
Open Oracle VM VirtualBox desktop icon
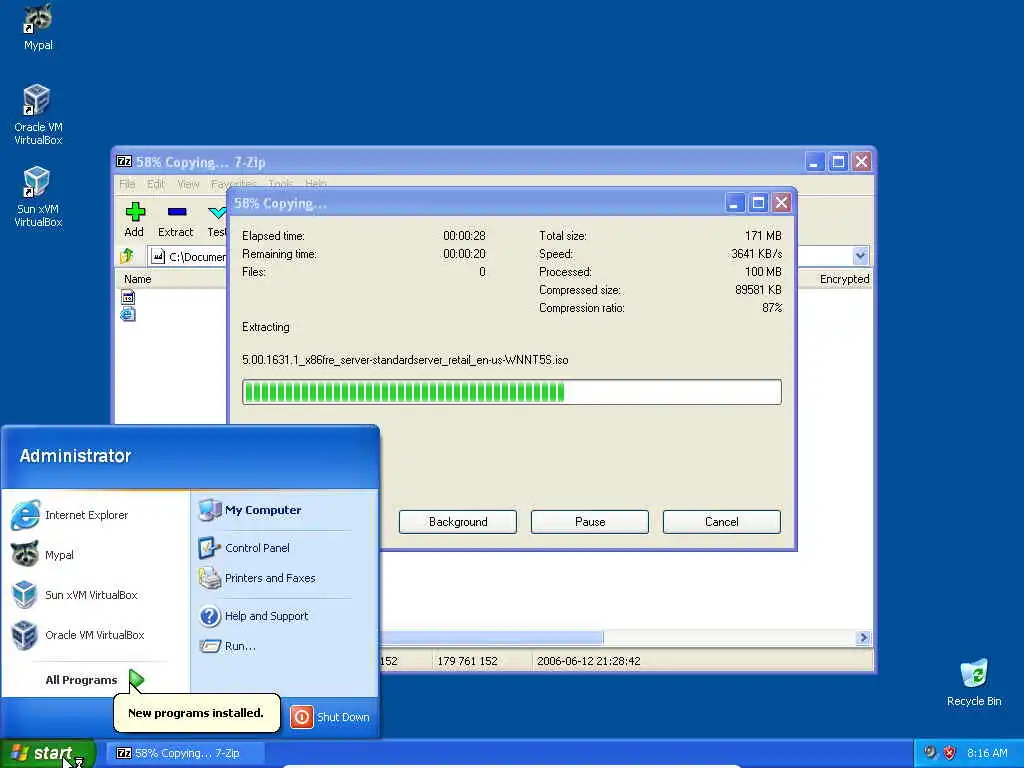(38, 114)
